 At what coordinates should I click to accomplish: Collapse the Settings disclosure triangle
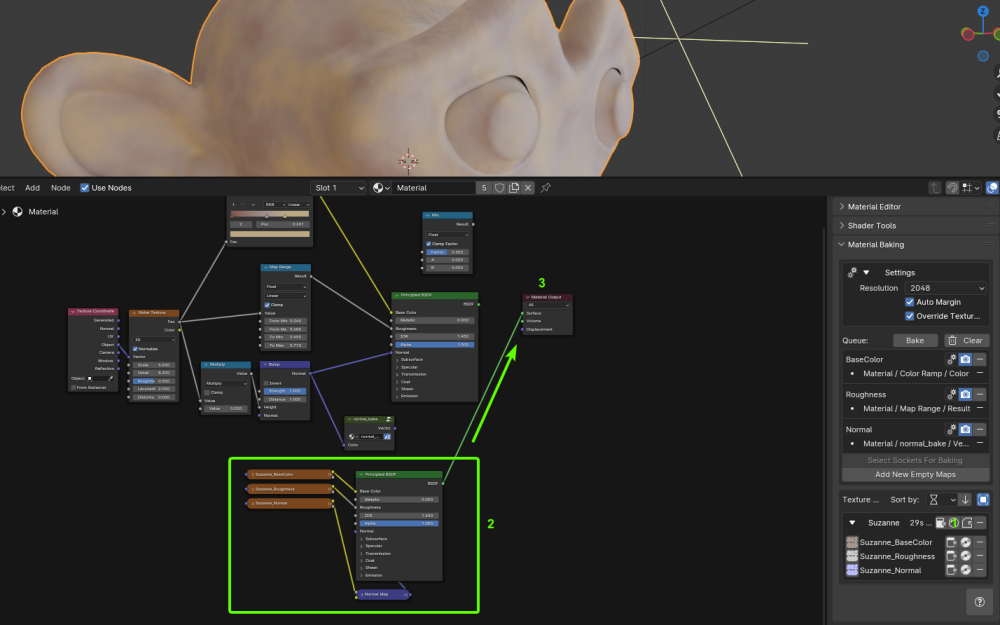[x=866, y=272]
